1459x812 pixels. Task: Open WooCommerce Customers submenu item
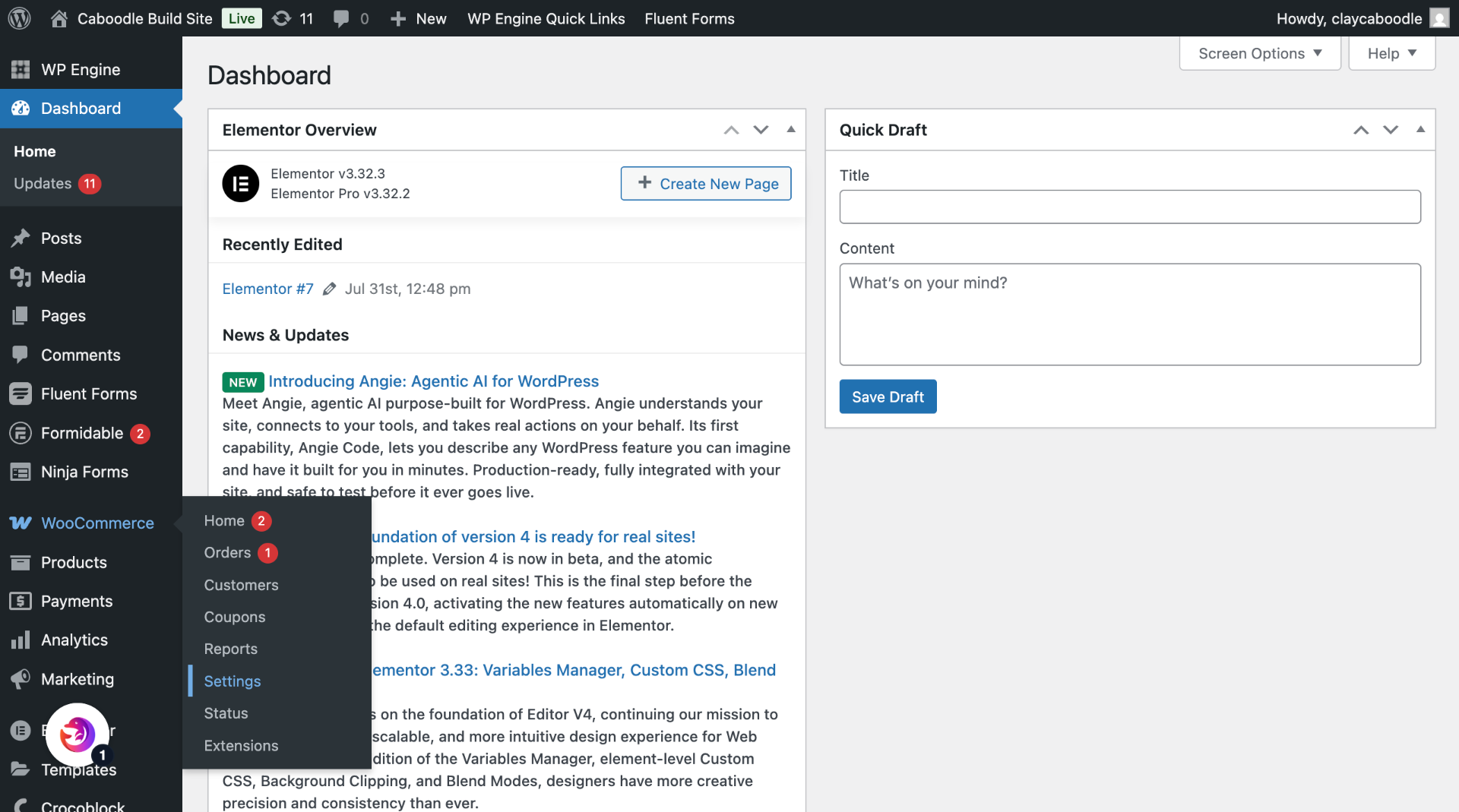241,585
